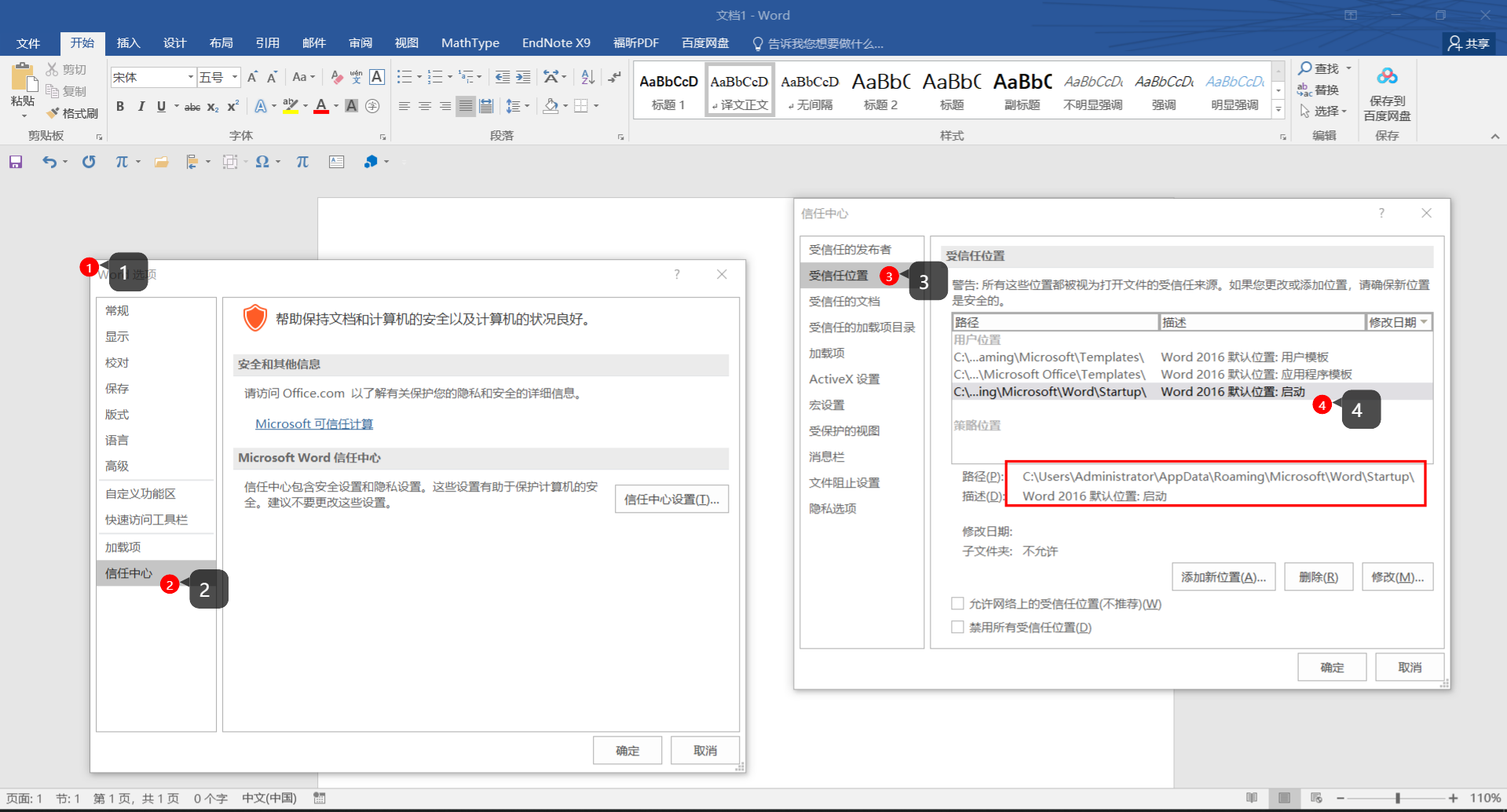The height and width of the screenshot is (812, 1507).
Task: Apply the 标题 1 style
Action: coord(668,91)
